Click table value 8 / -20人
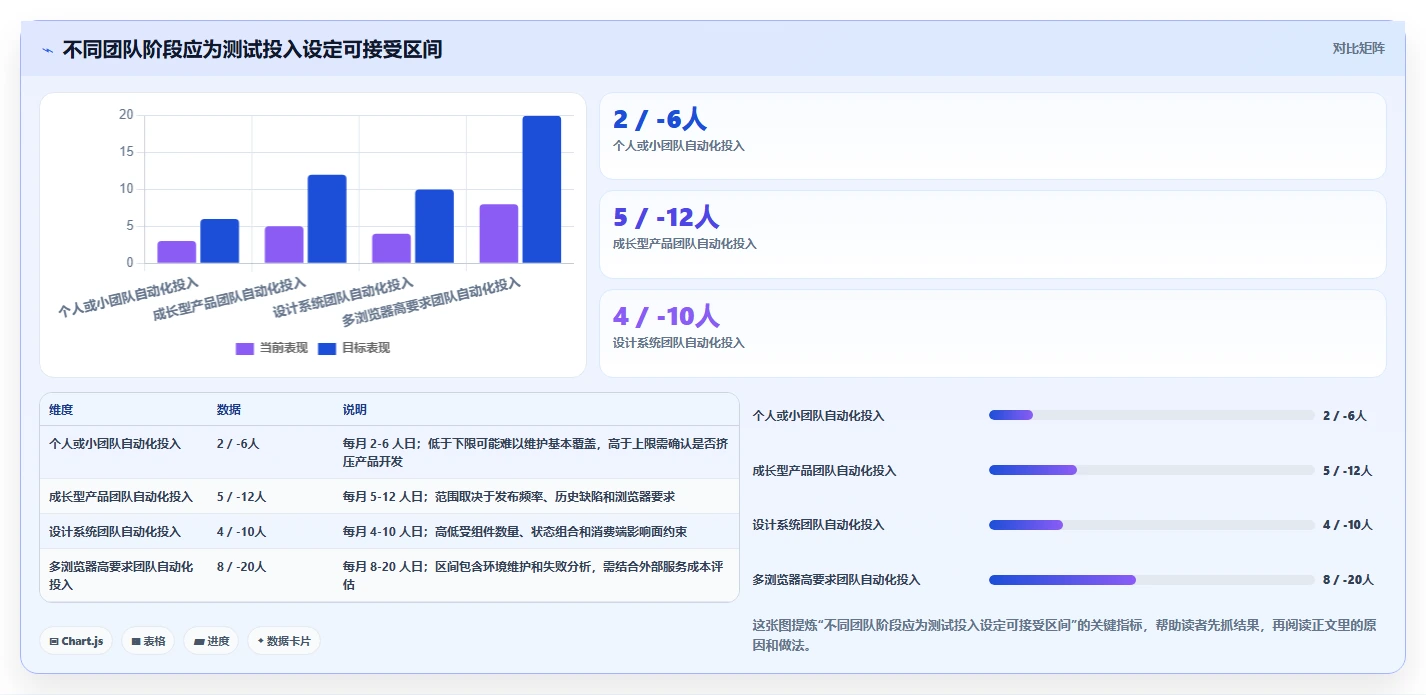 pos(241,566)
